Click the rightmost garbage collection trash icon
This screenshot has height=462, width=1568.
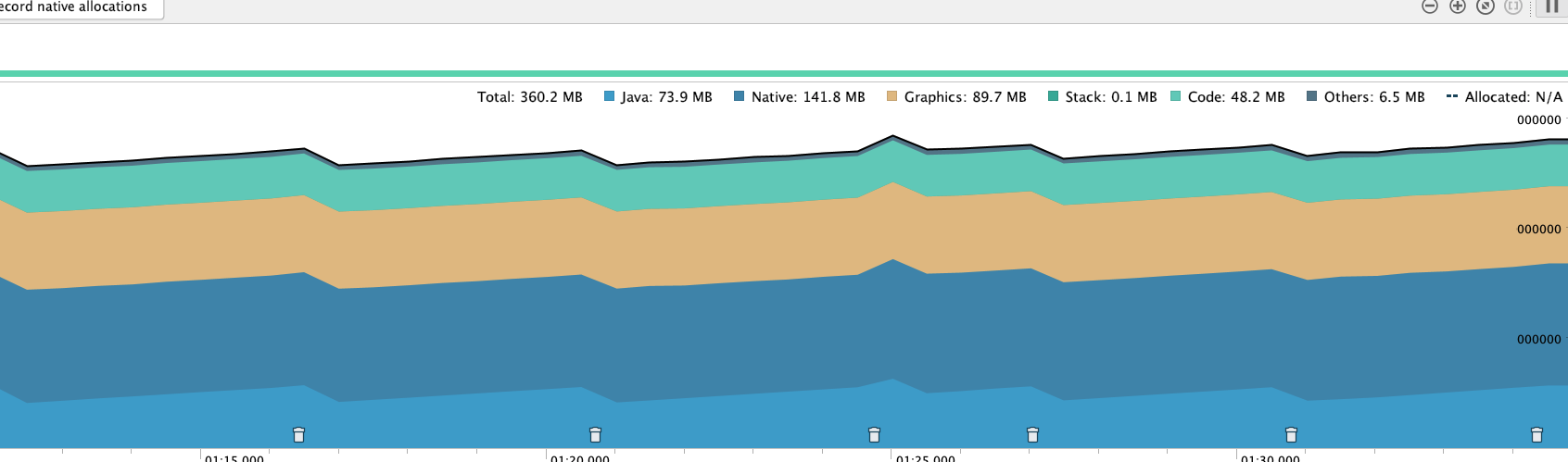[1536, 434]
